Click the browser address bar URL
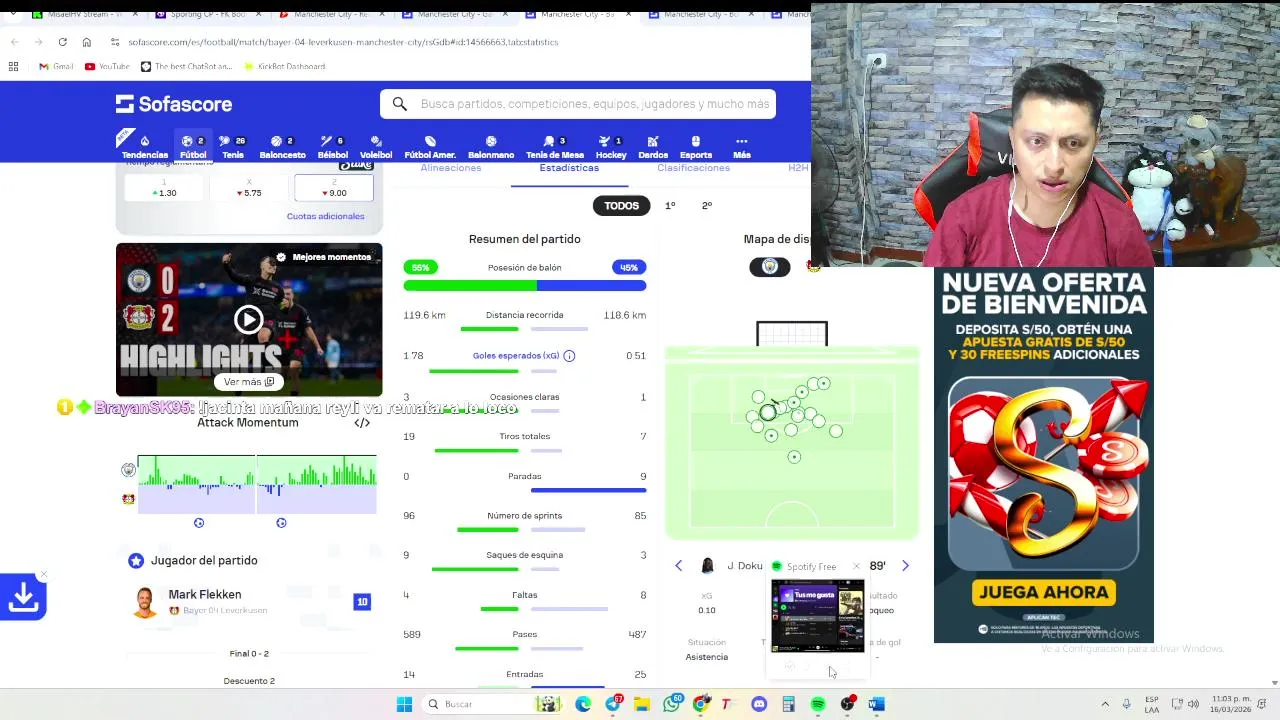 [343, 42]
